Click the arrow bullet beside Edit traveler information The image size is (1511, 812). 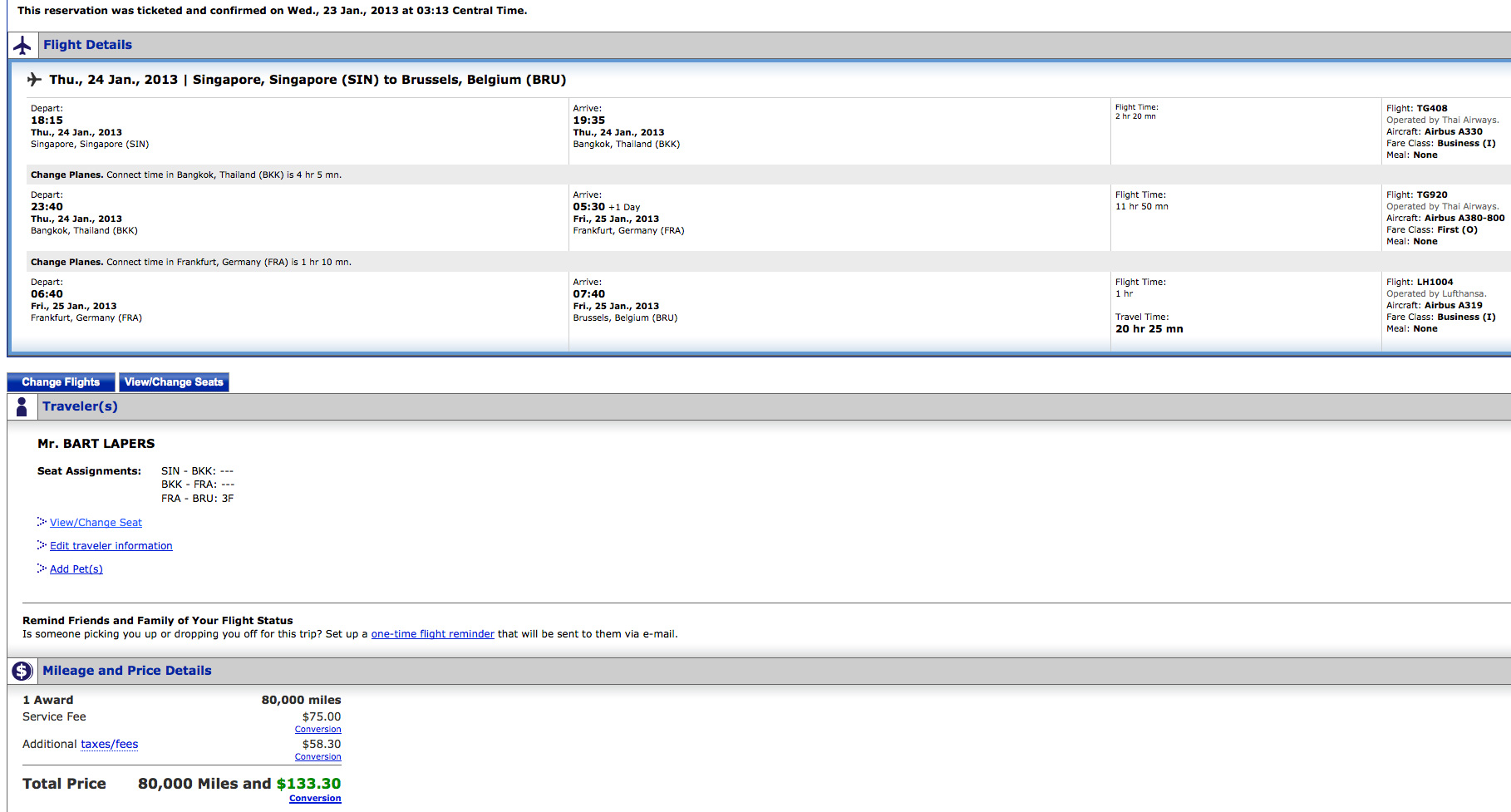point(42,545)
